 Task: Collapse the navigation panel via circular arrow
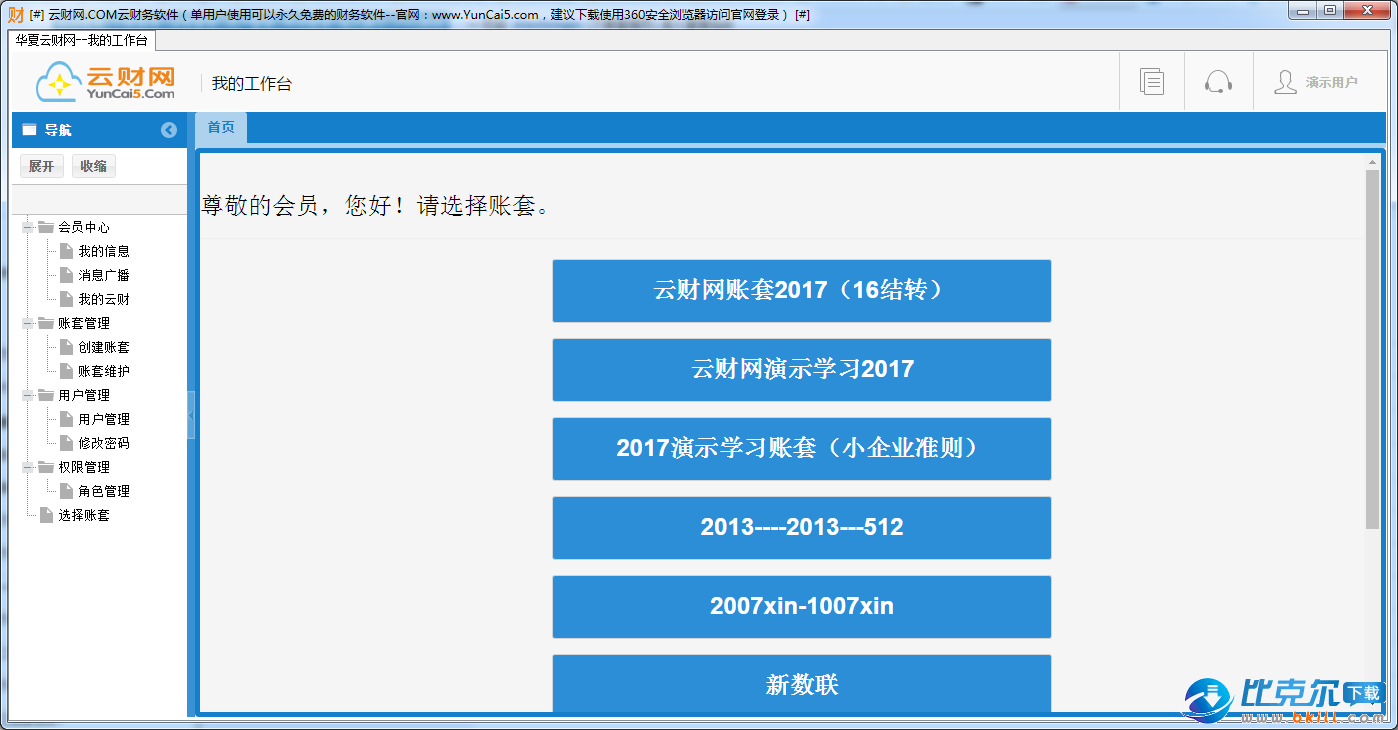pyautogui.click(x=169, y=130)
